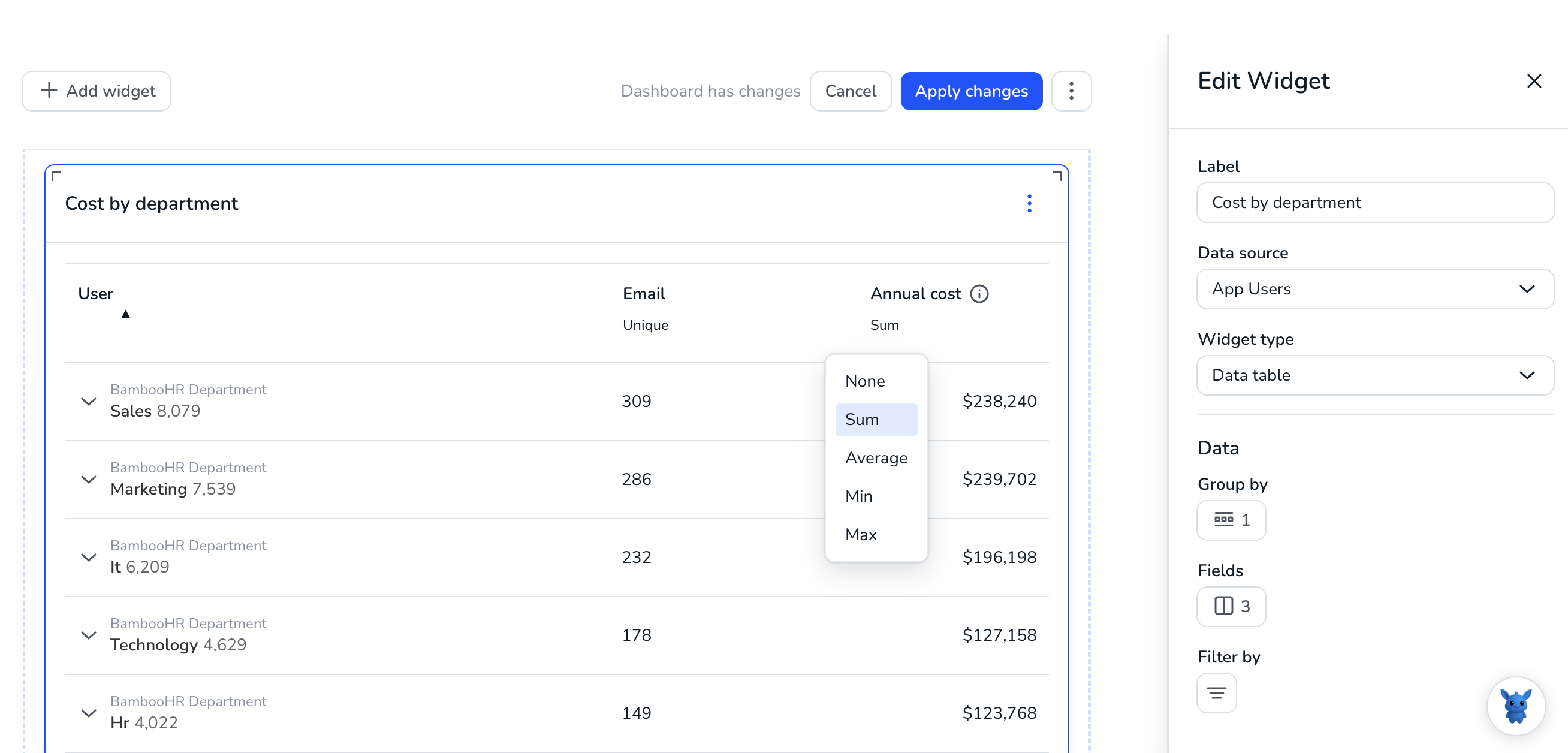Click the Label input field
The height and width of the screenshot is (753, 1568).
click(x=1374, y=203)
